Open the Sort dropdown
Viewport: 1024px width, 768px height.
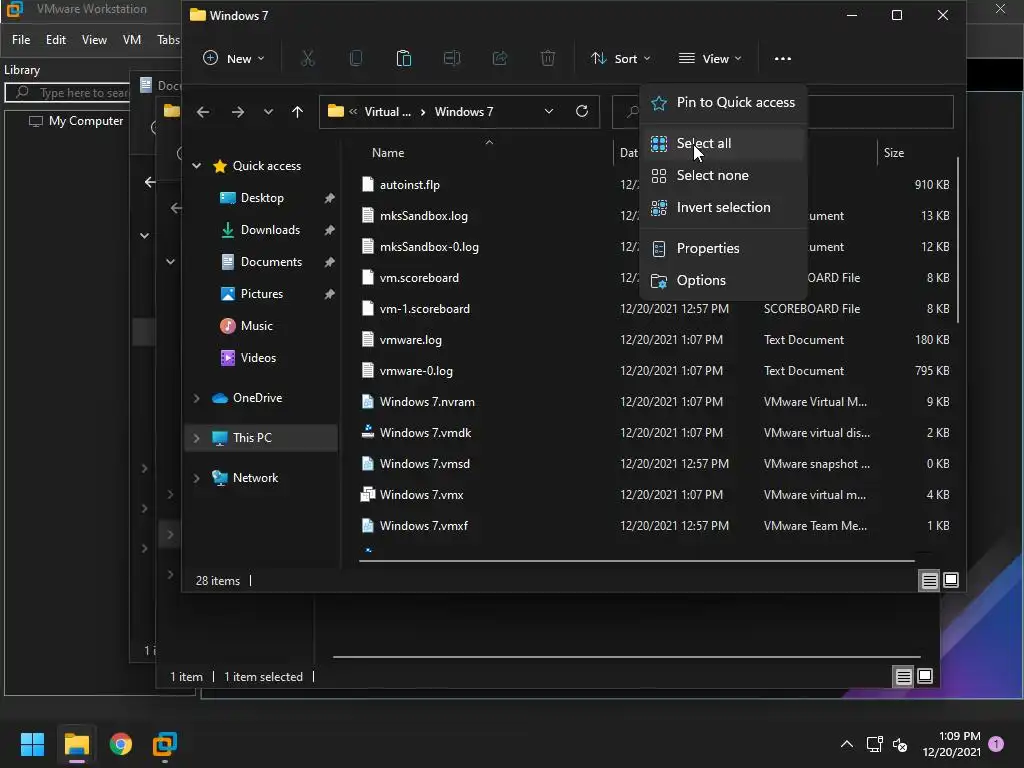(620, 59)
